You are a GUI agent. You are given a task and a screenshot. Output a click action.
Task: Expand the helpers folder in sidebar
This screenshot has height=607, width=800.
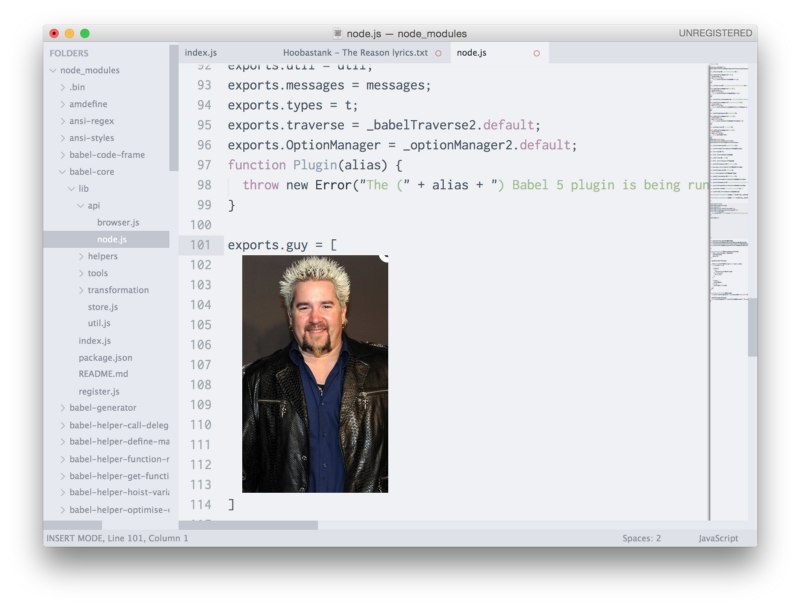coord(81,256)
